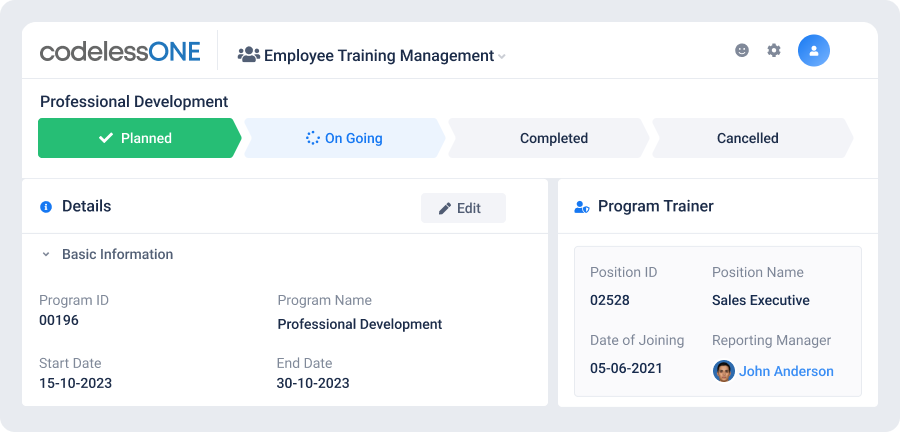Image resolution: width=900 pixels, height=432 pixels.
Task: Click the codelessONE logo
Action: point(120,52)
